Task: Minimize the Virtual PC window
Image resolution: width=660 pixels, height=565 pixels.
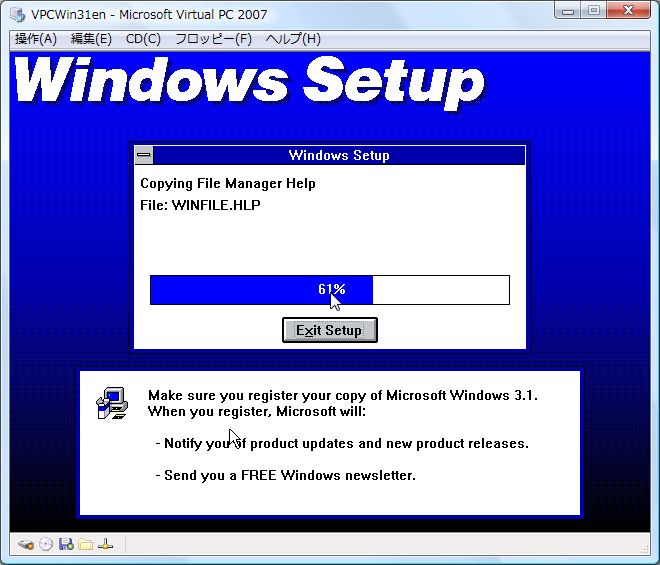Action: point(568,11)
